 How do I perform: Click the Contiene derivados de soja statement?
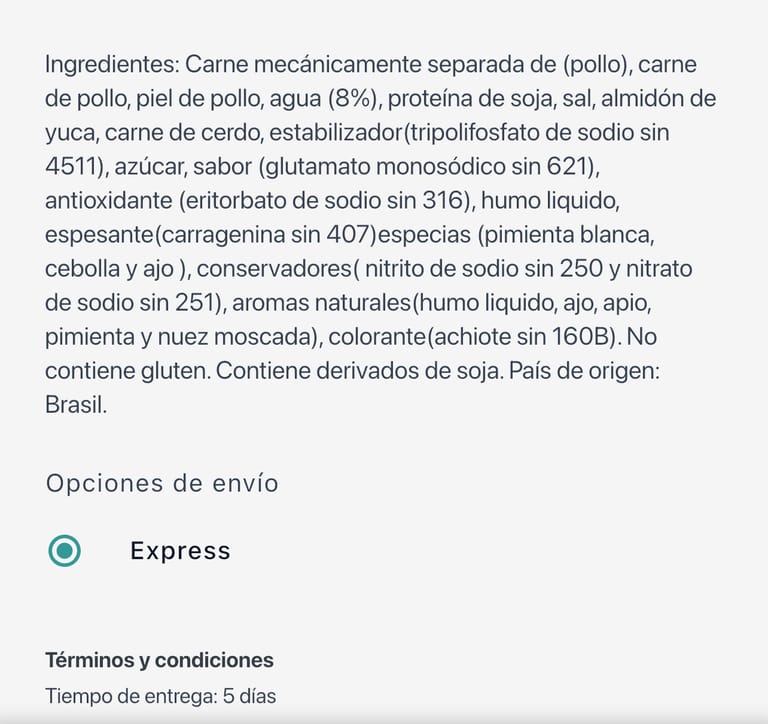point(358,372)
